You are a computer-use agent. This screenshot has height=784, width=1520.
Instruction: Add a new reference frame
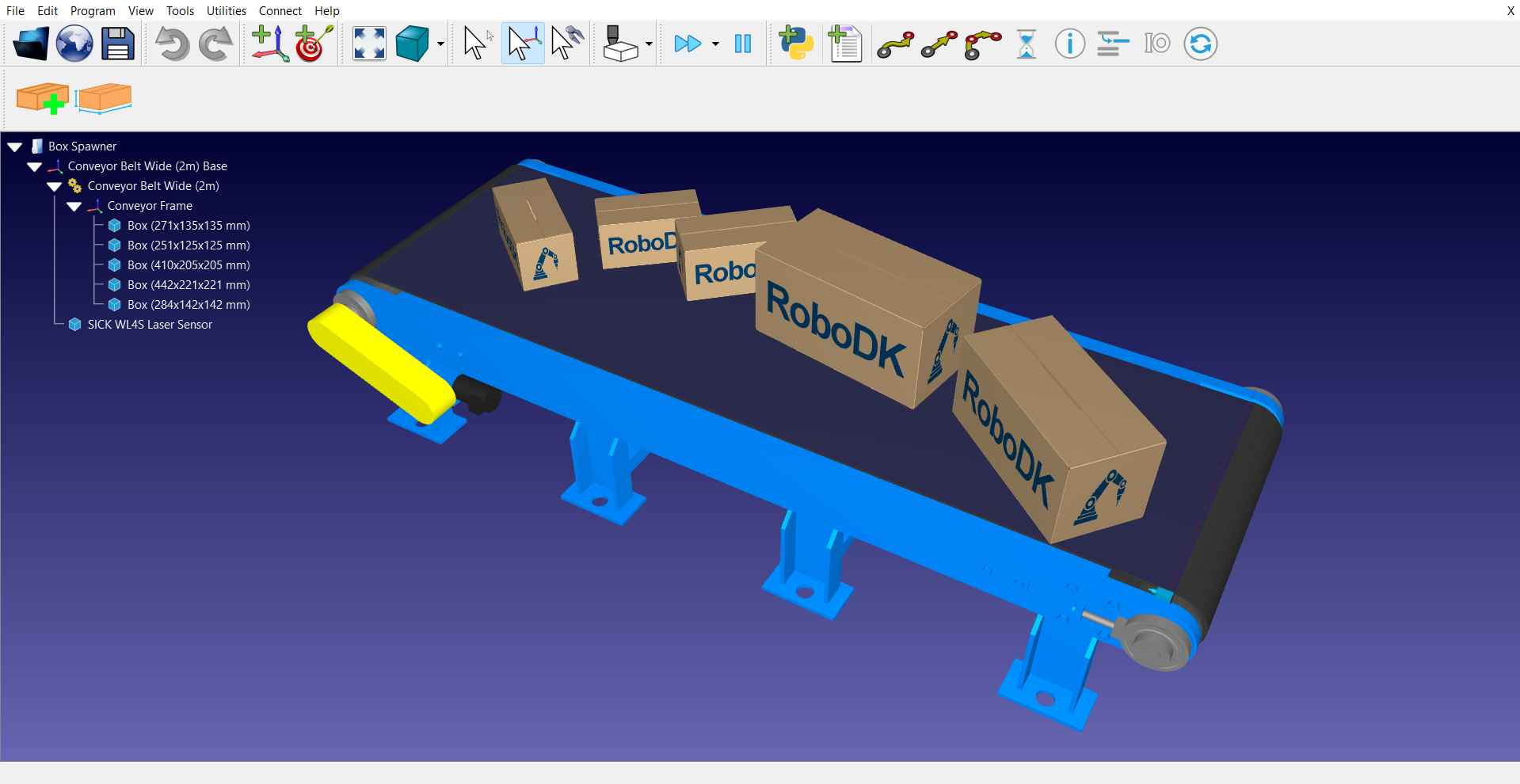click(x=270, y=44)
